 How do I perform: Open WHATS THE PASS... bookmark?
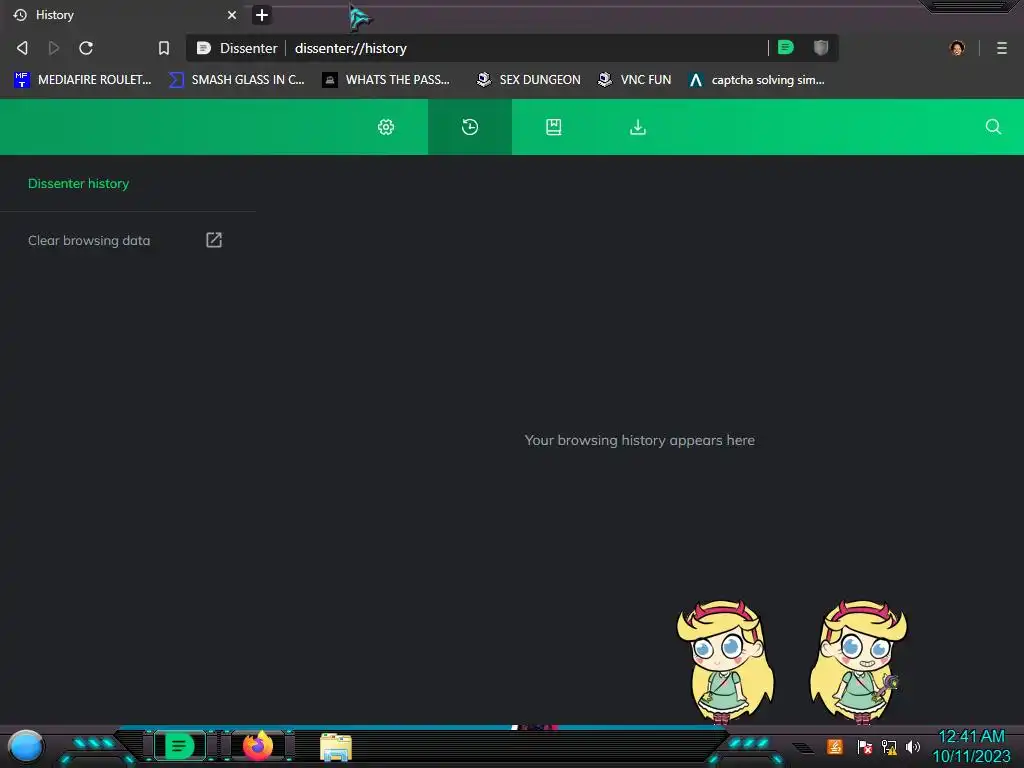coord(386,80)
